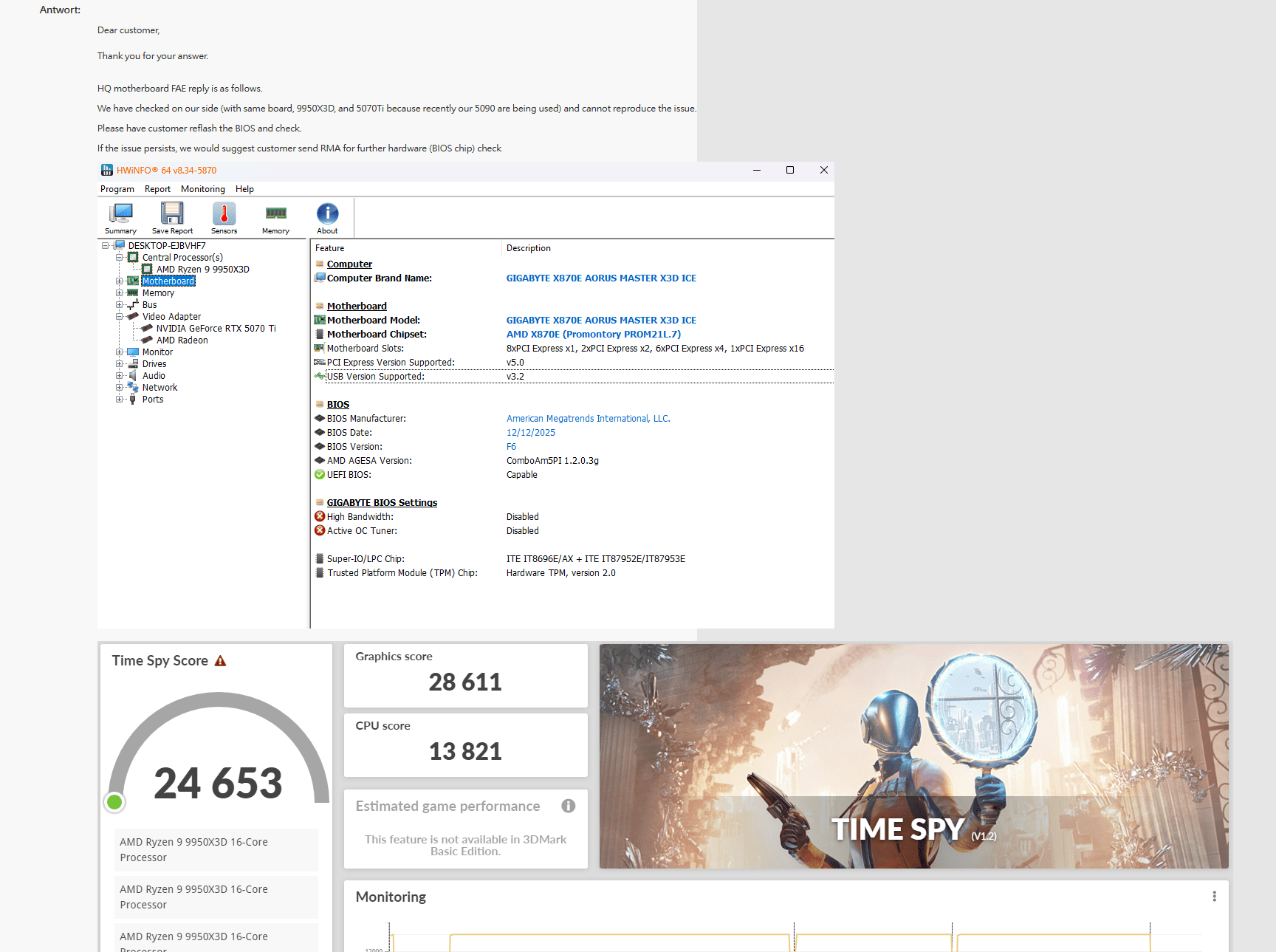This screenshot has width=1276, height=952.
Task: Select the Bus node icon in tree
Action: point(133,304)
